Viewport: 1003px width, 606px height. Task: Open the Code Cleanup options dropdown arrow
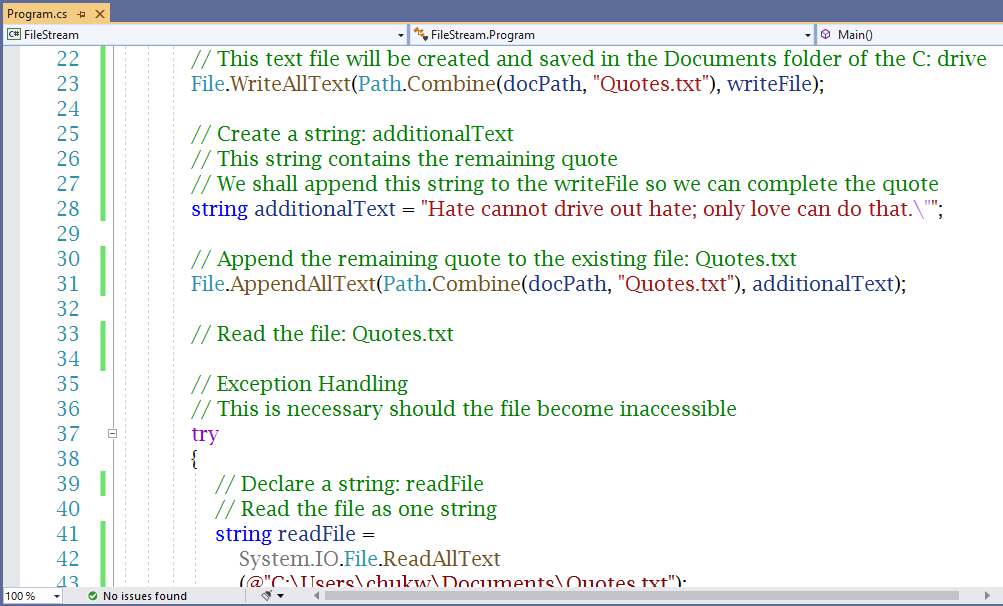click(280, 595)
